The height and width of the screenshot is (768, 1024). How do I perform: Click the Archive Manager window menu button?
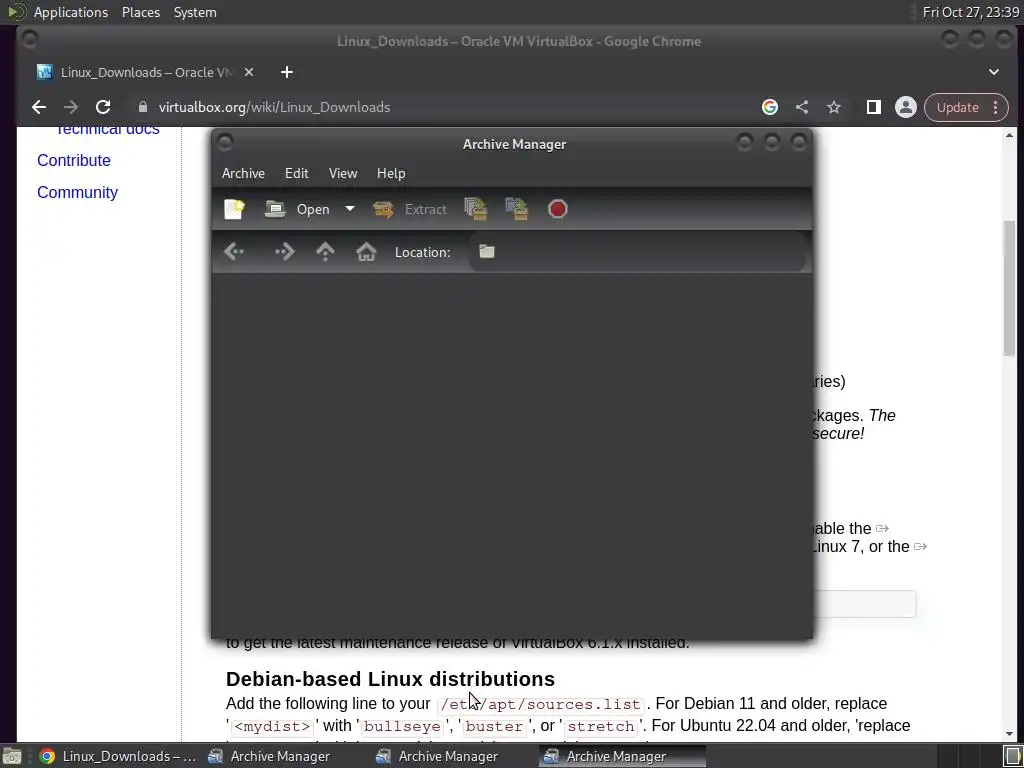[225, 142]
